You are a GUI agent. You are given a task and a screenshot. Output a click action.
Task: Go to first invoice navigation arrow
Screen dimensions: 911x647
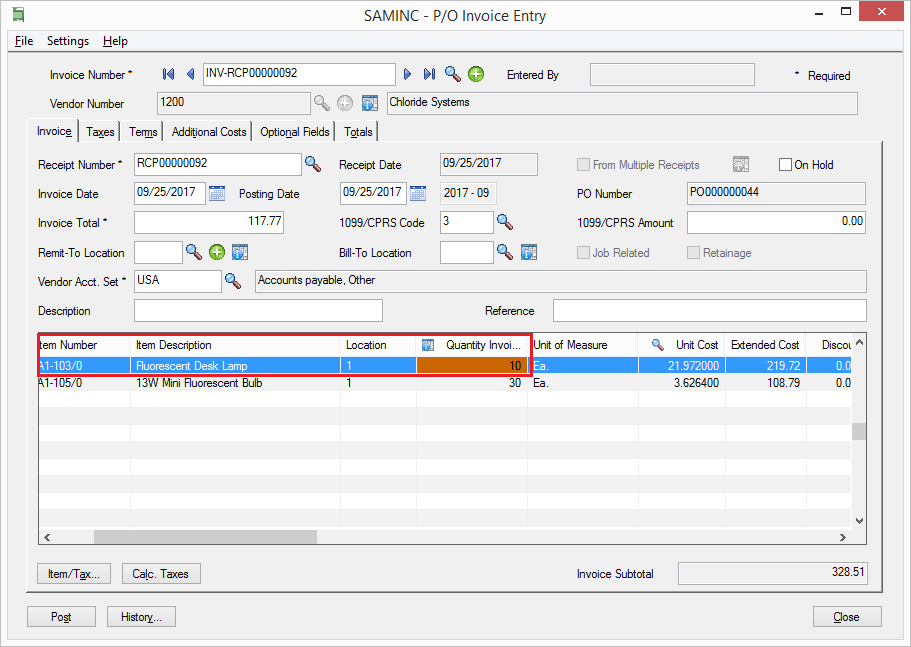(x=168, y=74)
